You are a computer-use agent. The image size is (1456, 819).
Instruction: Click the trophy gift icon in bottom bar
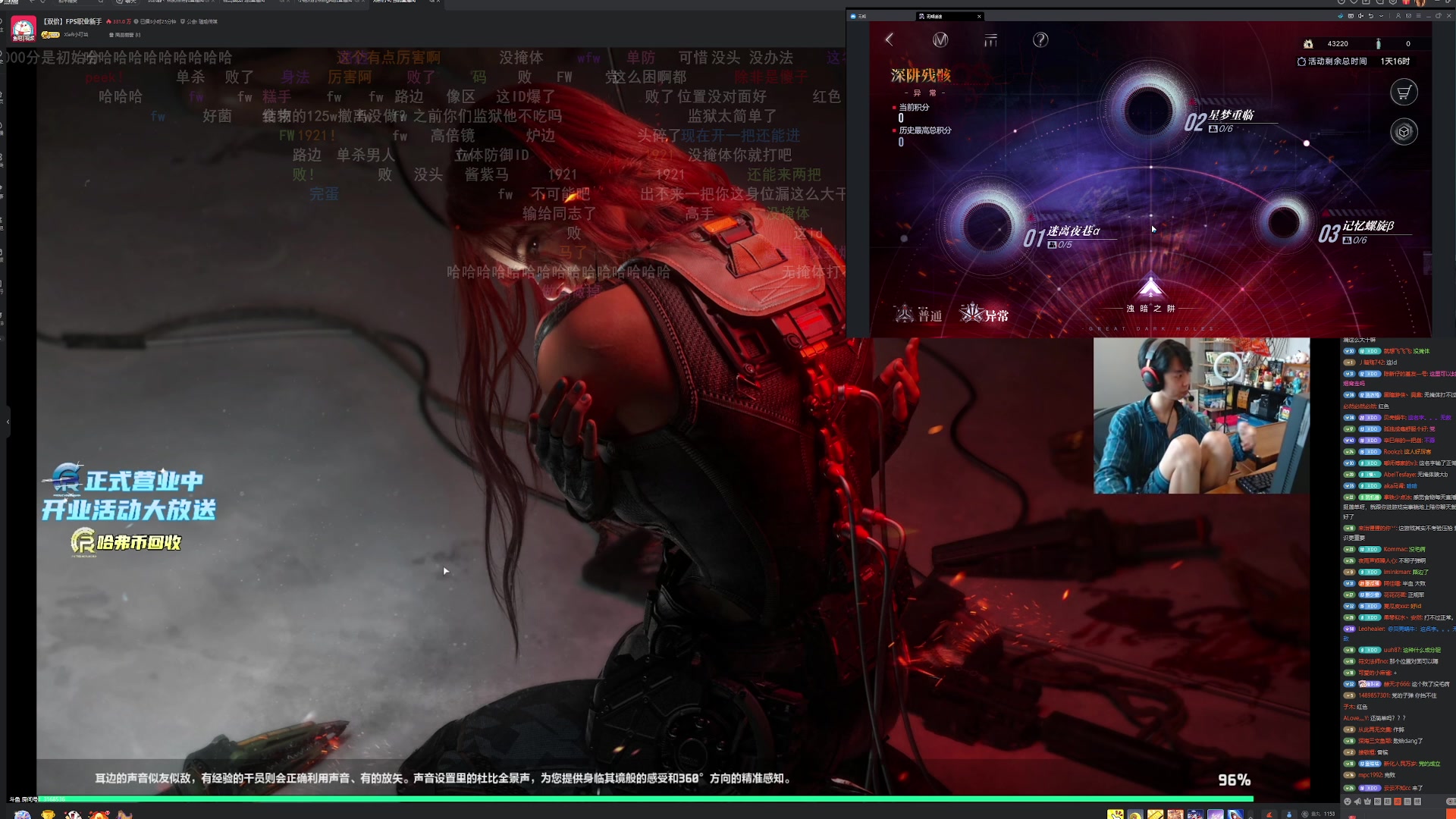[x=48, y=814]
